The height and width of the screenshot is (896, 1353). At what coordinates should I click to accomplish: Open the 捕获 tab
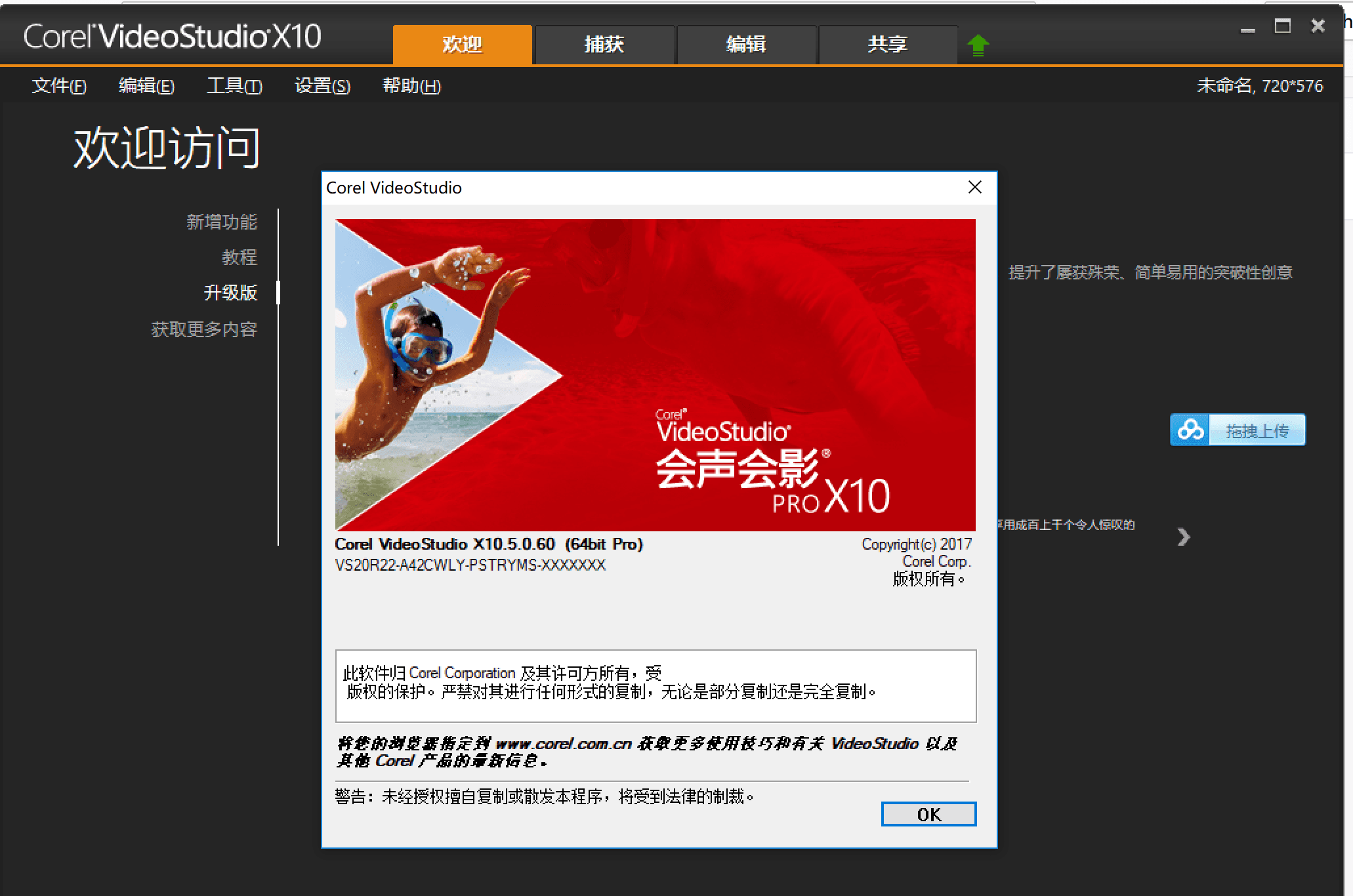(x=604, y=45)
